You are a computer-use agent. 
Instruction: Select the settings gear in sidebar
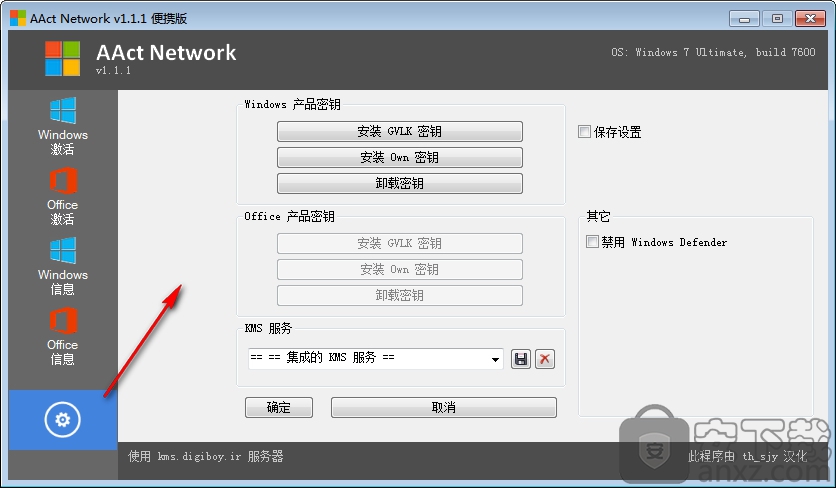tap(62, 420)
